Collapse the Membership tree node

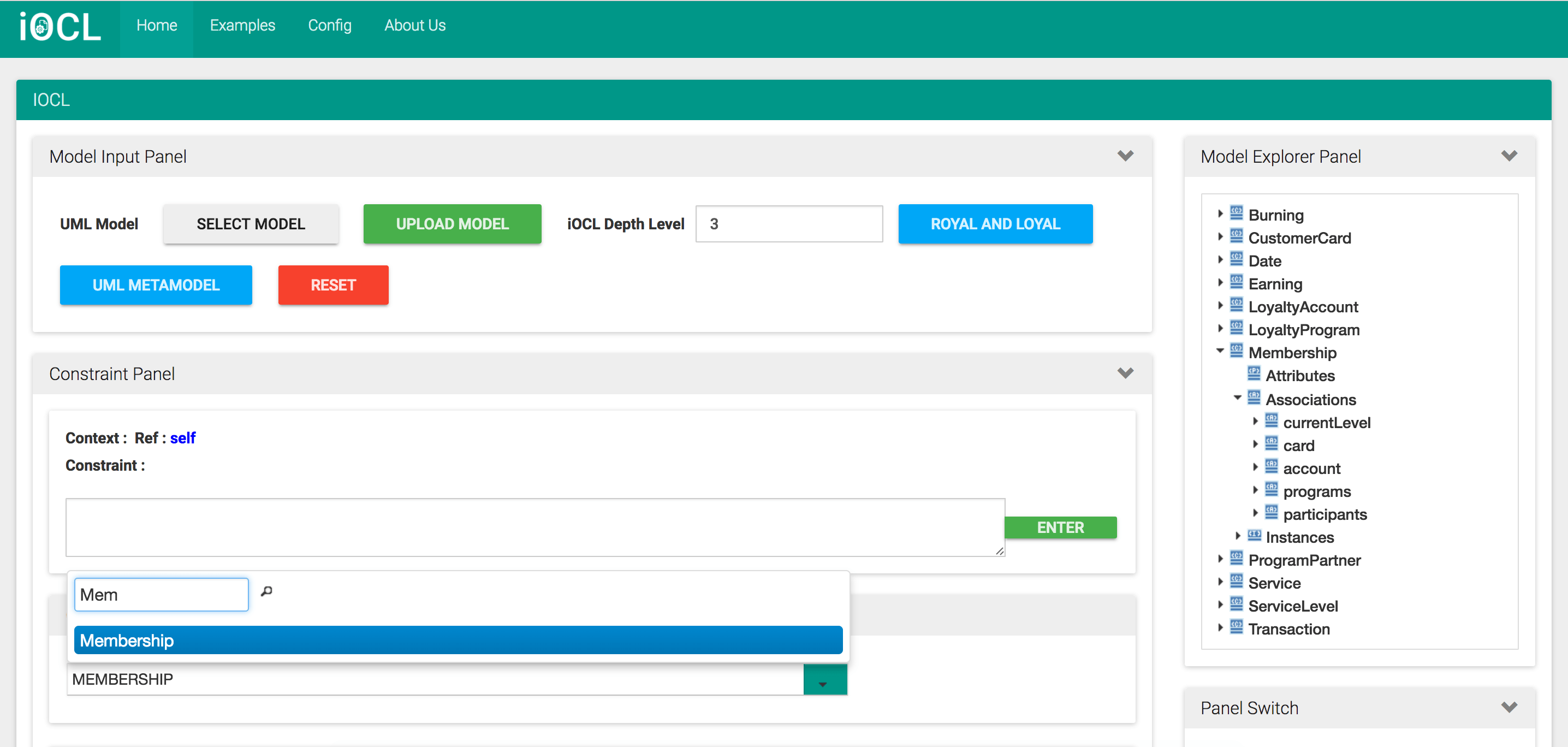coord(1220,351)
